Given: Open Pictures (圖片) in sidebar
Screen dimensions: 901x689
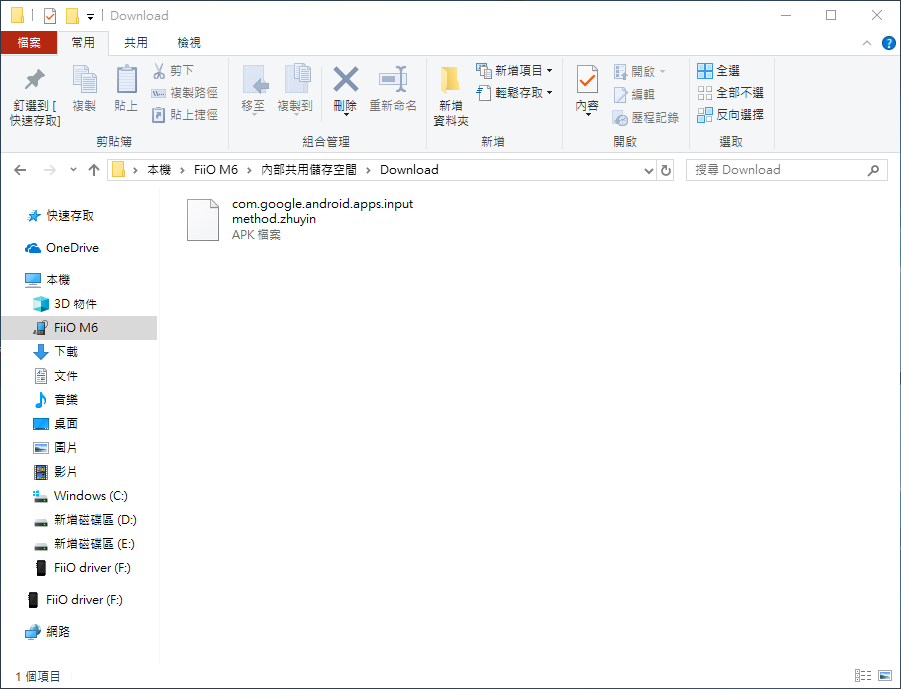Looking at the screenshot, I should [56, 448].
